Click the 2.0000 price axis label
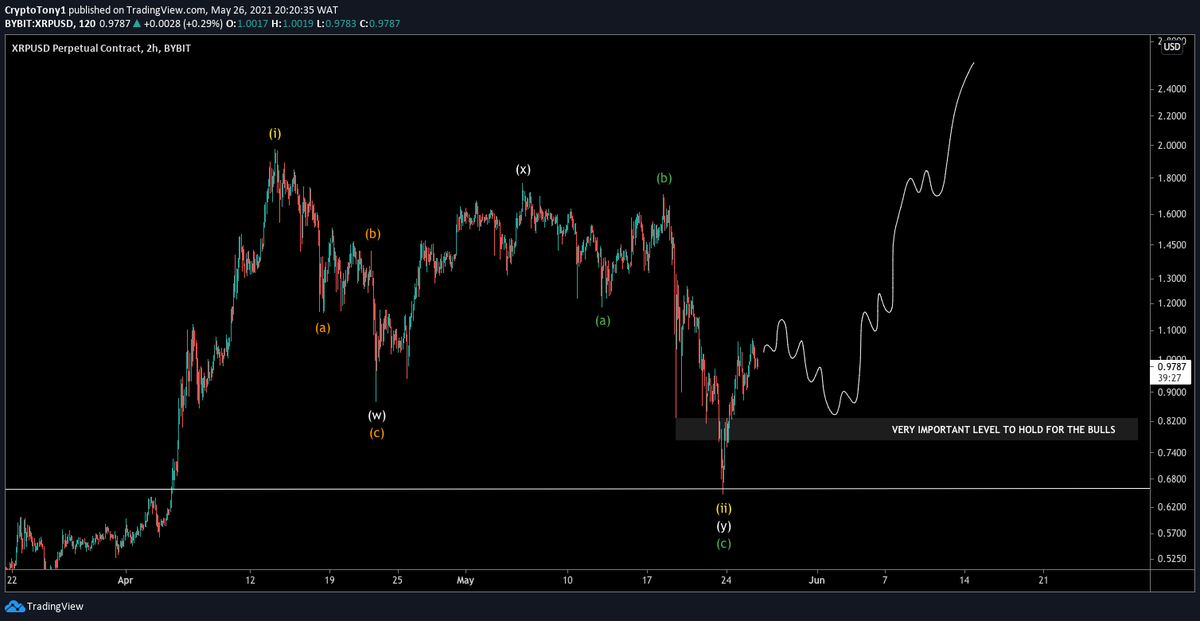The image size is (1200, 621). (x=1173, y=146)
